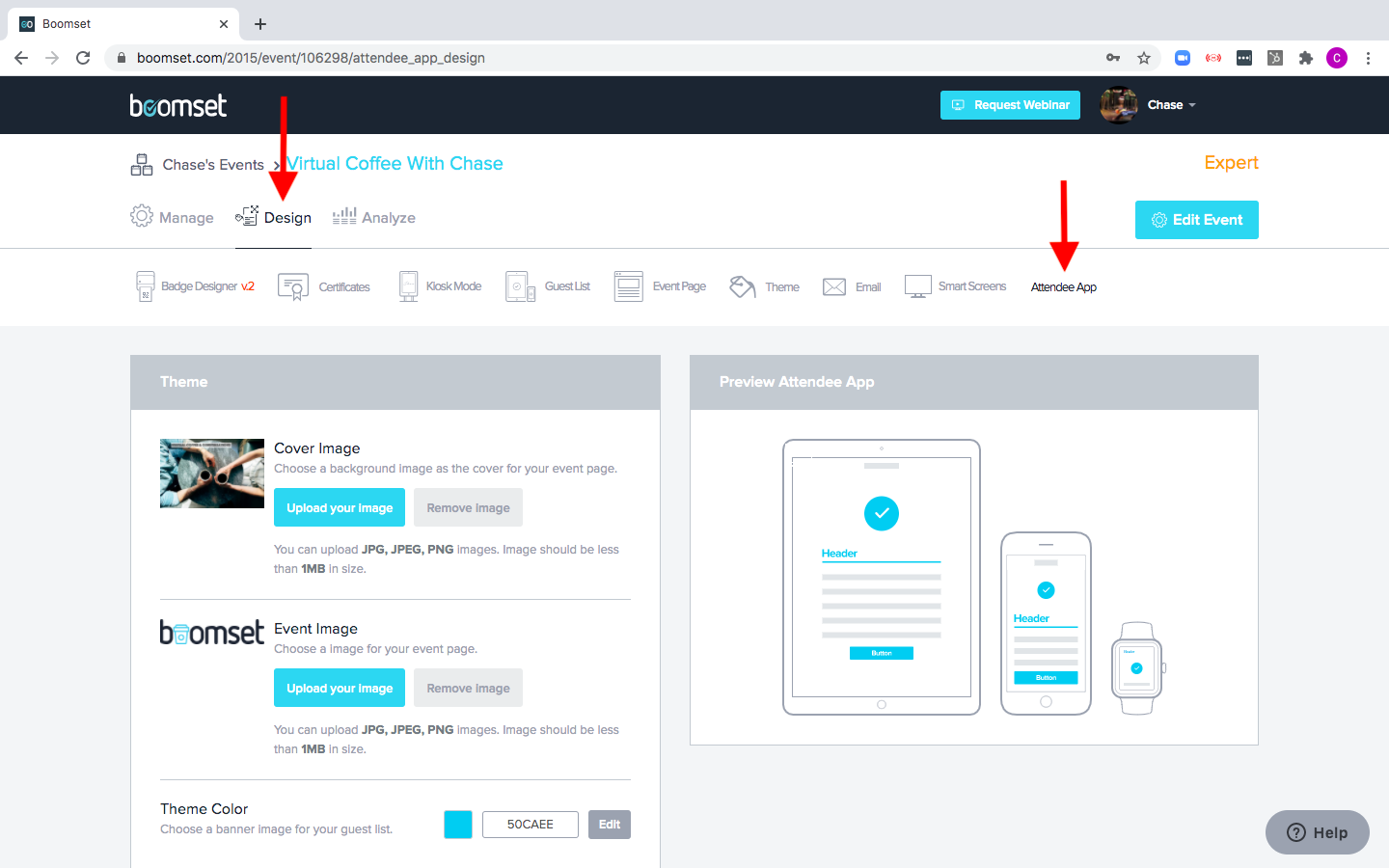Click the Analyze bar chart icon

click(x=344, y=216)
